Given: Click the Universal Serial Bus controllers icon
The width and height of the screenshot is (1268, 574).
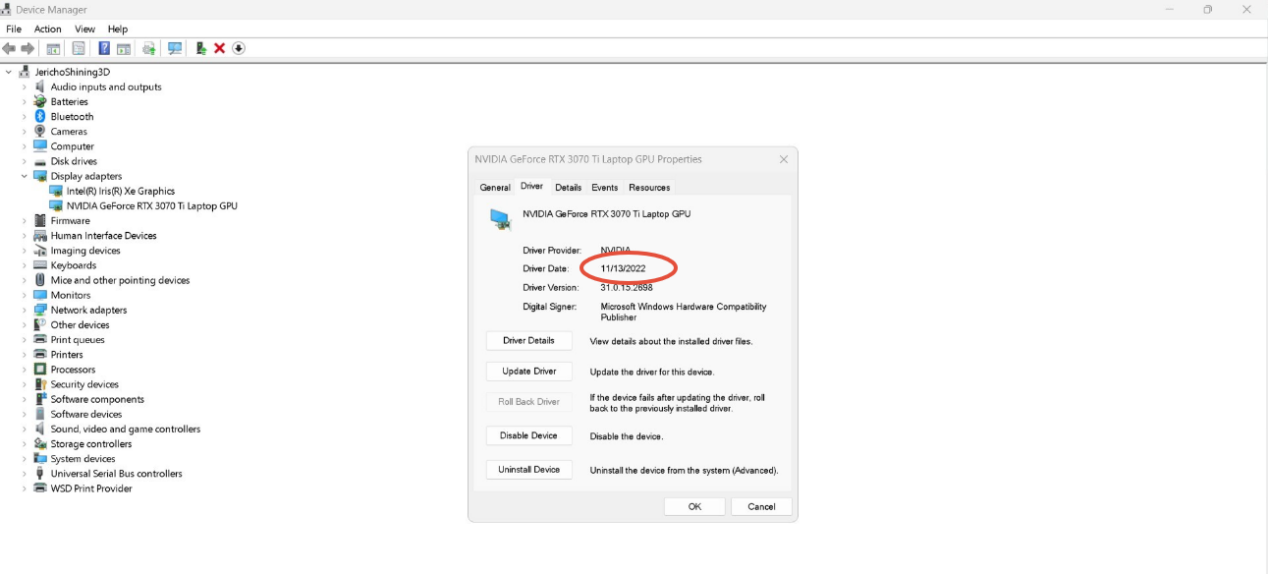Looking at the screenshot, I should [40, 473].
